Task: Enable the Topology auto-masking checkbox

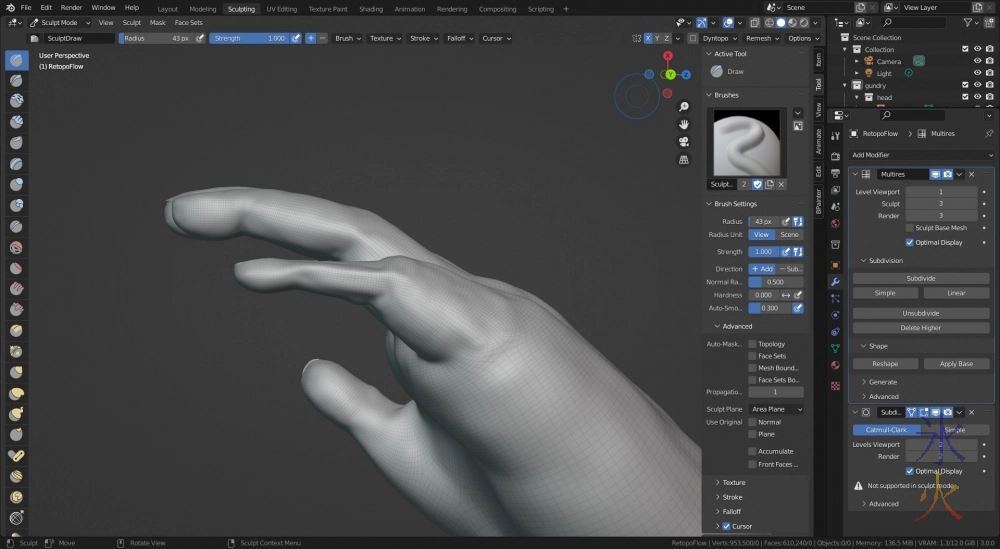Action: (752, 344)
